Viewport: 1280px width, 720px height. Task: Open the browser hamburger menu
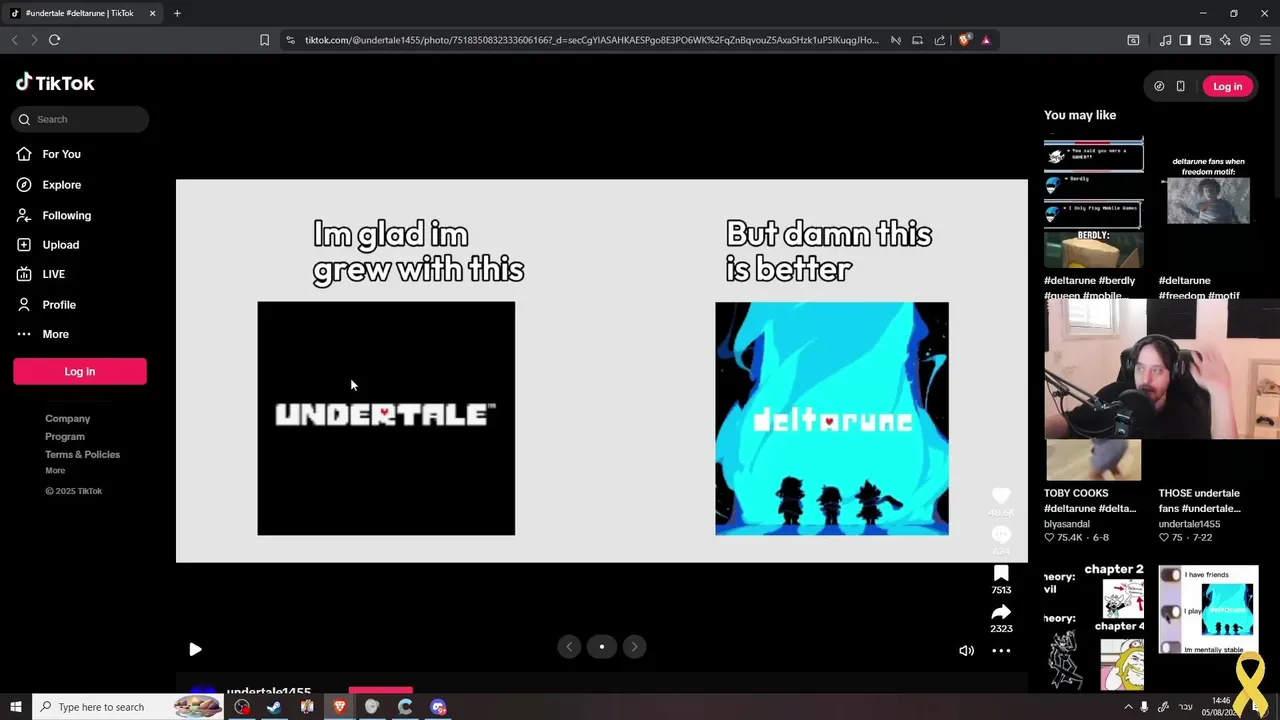coord(1265,40)
